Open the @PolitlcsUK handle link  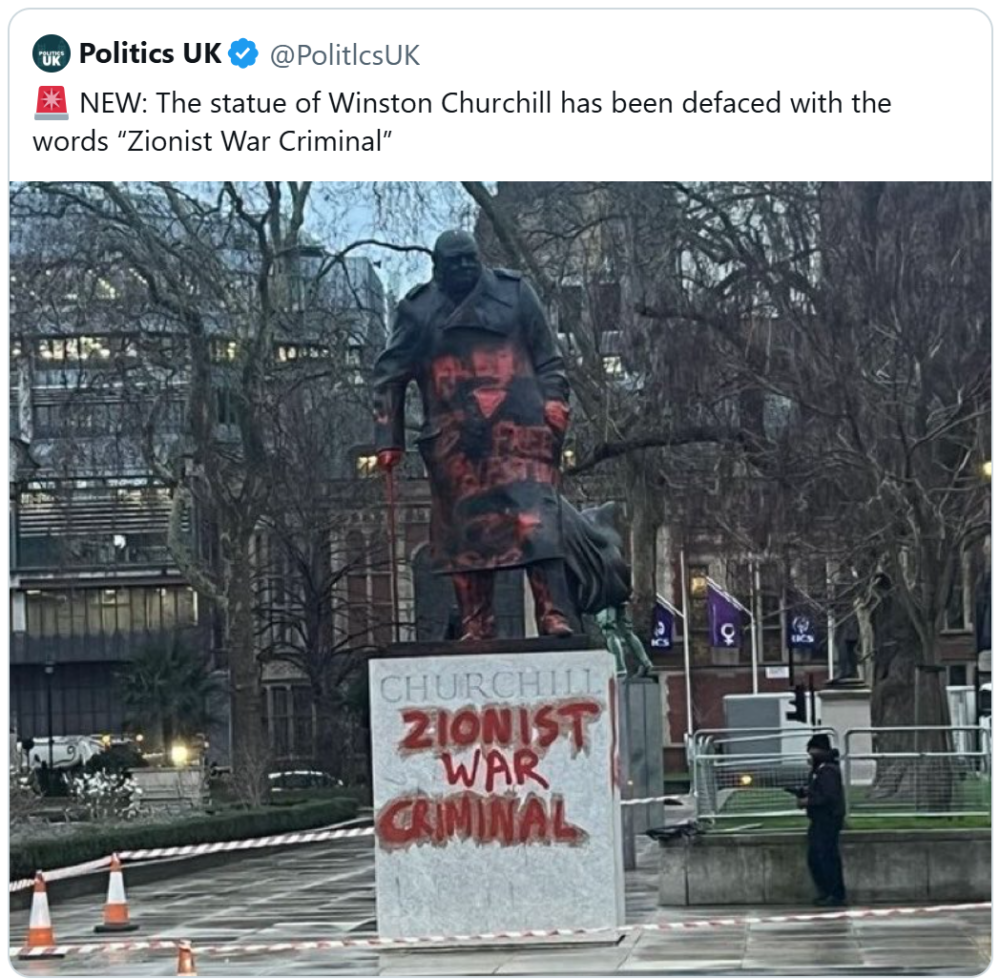pyautogui.click(x=345, y=55)
